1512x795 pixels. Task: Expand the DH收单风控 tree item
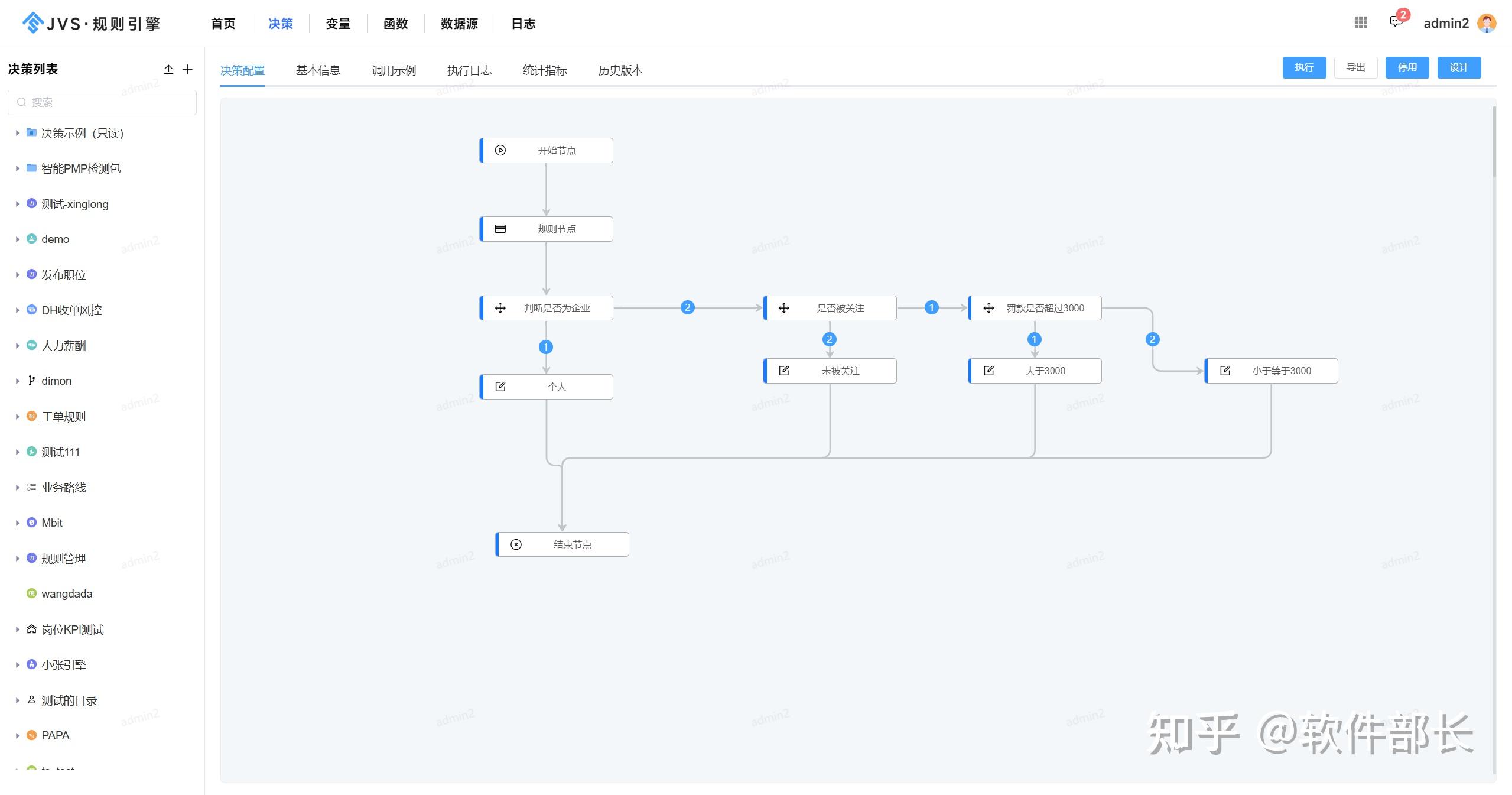click(18, 310)
